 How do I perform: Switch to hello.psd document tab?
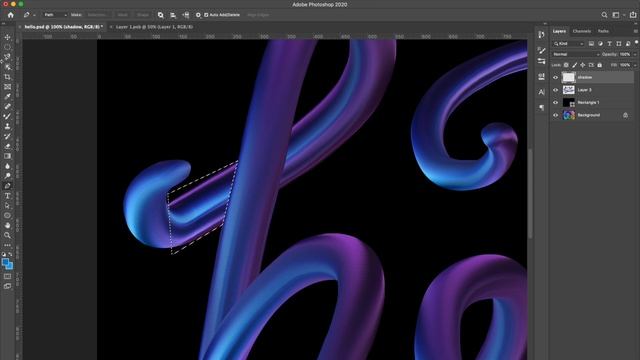tap(63, 27)
